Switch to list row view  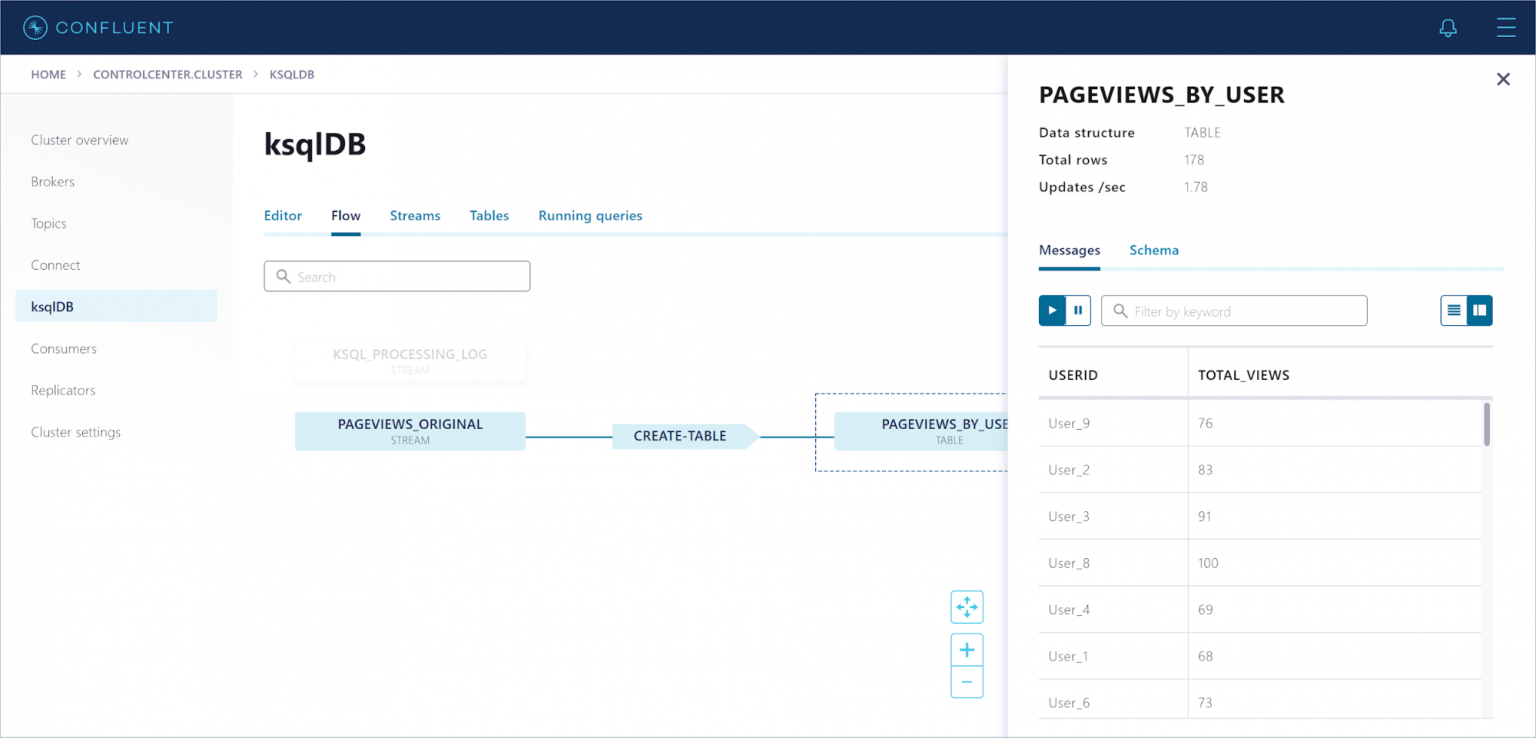(x=1454, y=311)
